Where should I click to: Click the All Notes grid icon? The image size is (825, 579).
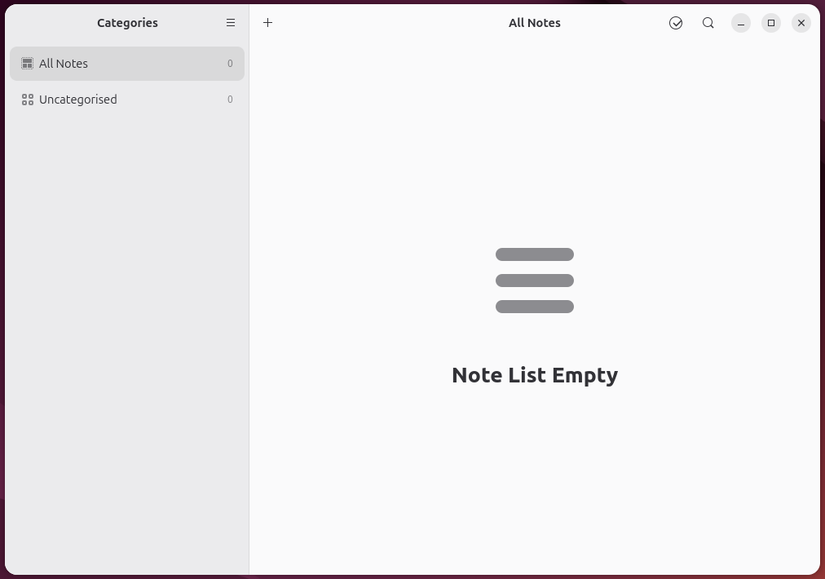click(x=27, y=64)
